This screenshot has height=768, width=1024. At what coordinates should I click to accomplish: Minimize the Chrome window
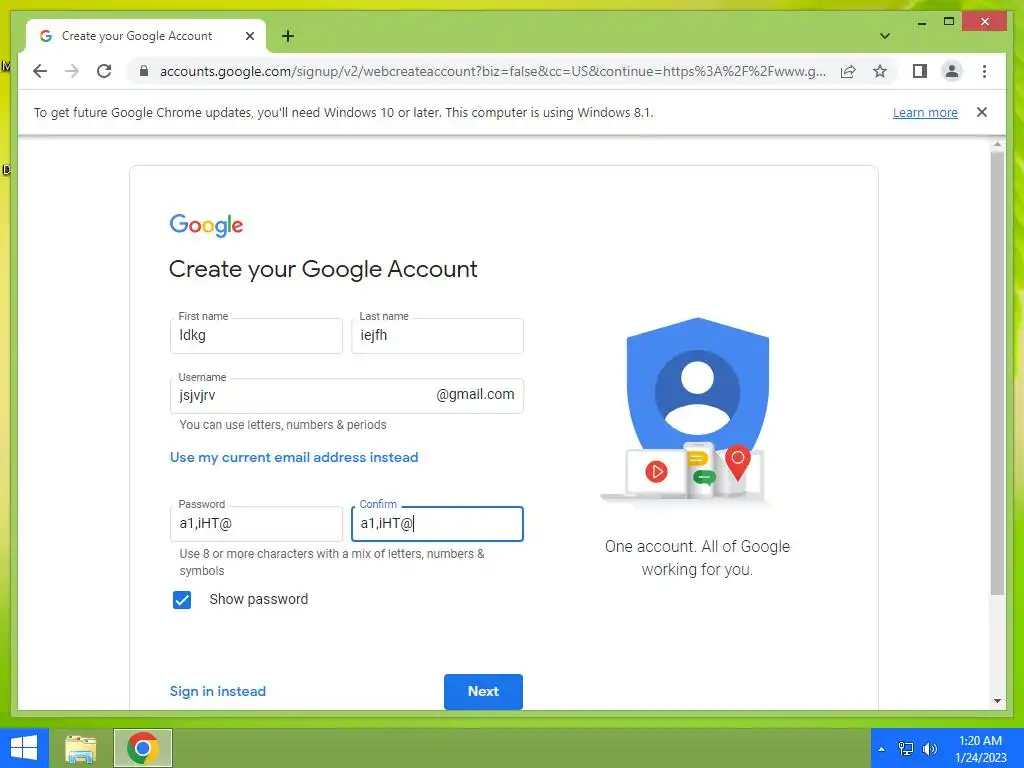[921, 22]
